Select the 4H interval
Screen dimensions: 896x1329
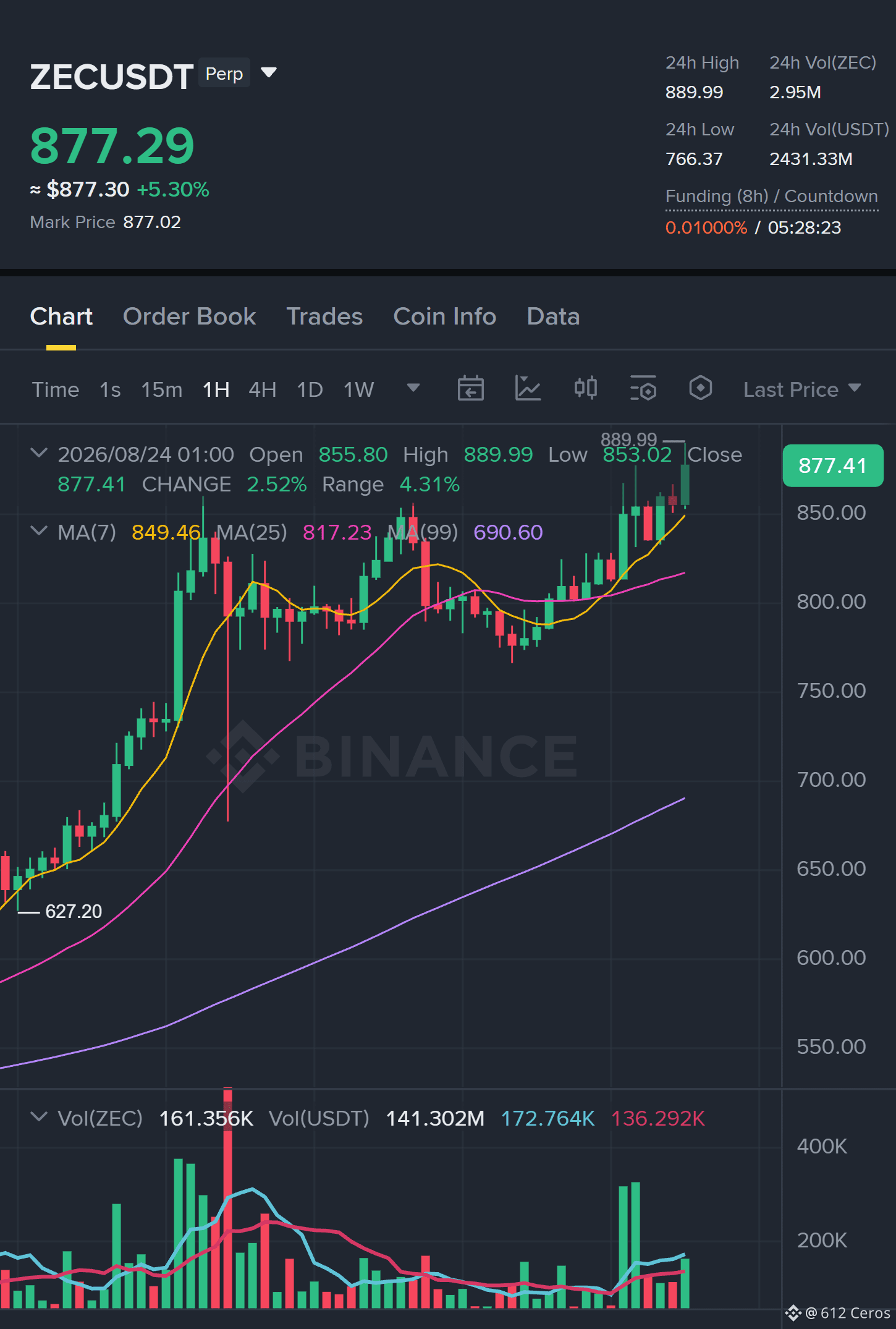pyautogui.click(x=263, y=389)
